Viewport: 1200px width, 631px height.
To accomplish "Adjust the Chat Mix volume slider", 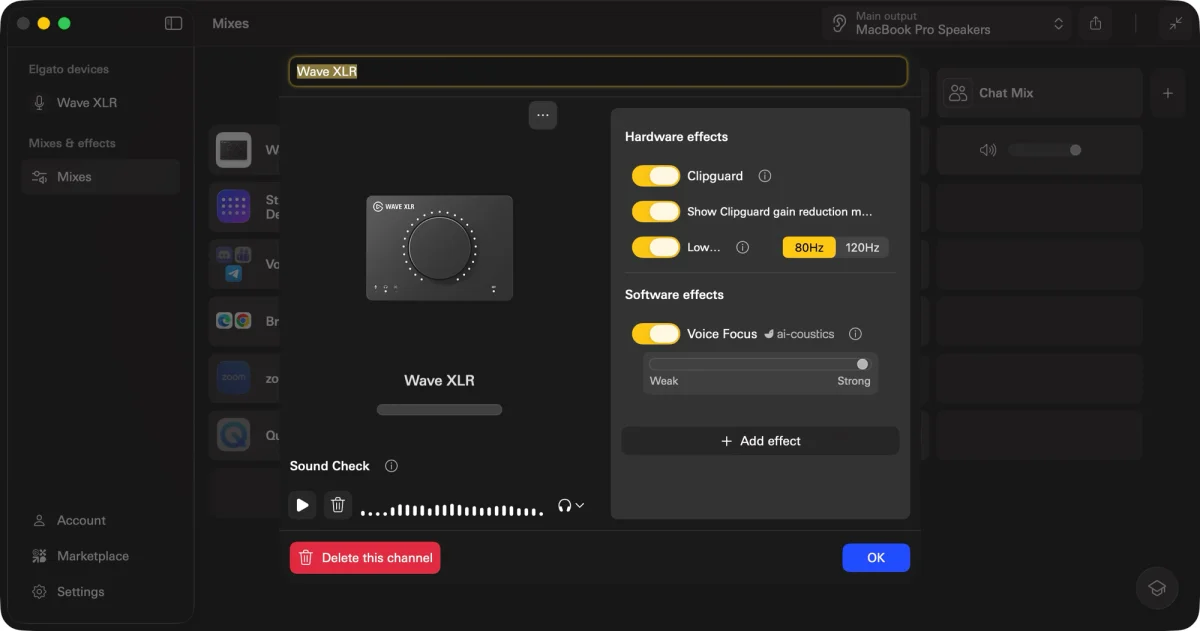I will [1045, 150].
